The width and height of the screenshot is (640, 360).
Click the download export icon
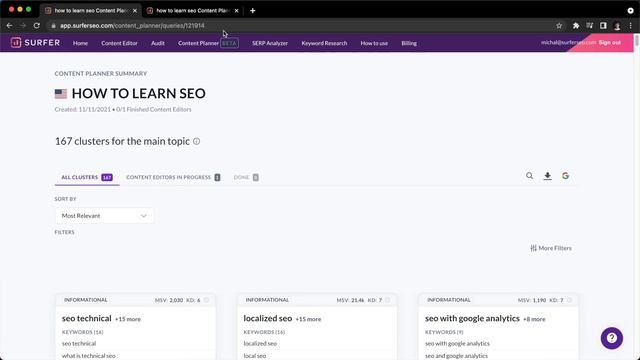[x=548, y=176]
